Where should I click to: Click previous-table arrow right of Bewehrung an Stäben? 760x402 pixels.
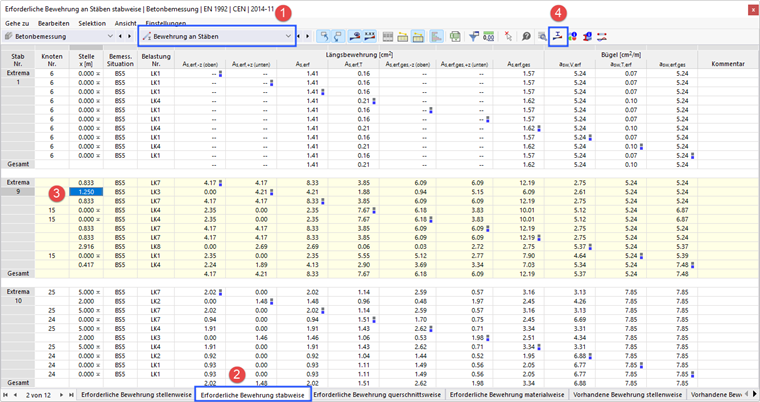pyautogui.click(x=298, y=36)
